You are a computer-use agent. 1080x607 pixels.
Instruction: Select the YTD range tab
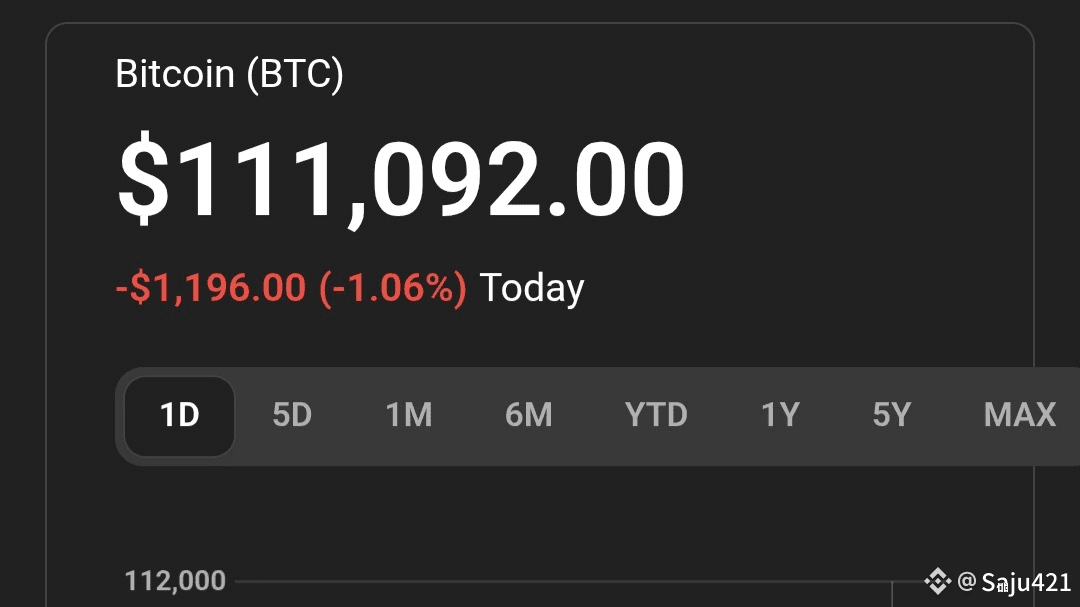click(656, 415)
